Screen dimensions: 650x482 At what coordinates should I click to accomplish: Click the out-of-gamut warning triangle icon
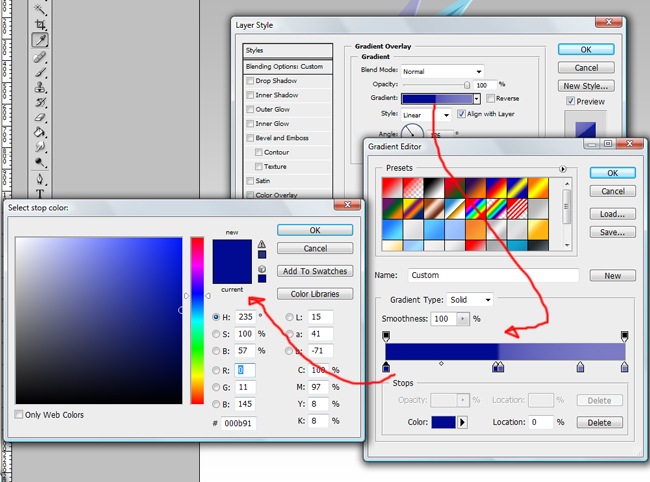262,243
